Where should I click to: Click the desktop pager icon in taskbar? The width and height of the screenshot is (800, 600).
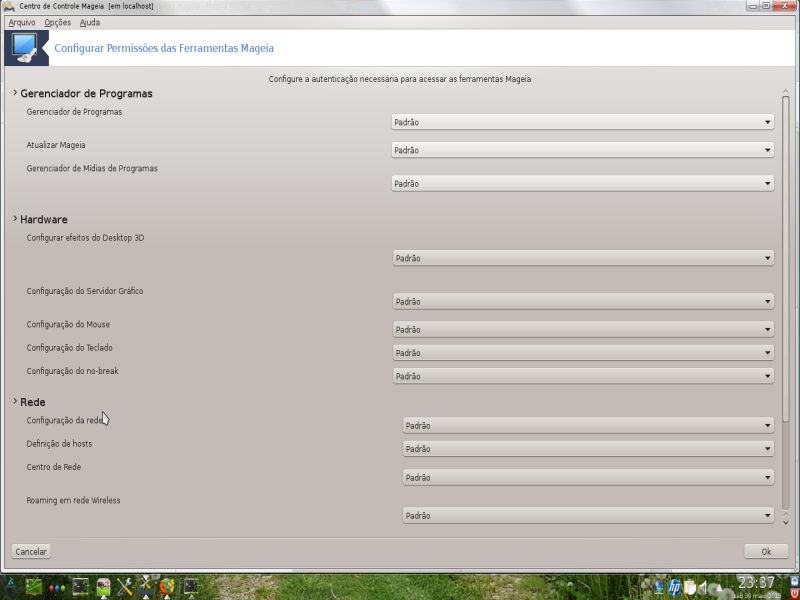pyautogui.click(x=34, y=587)
